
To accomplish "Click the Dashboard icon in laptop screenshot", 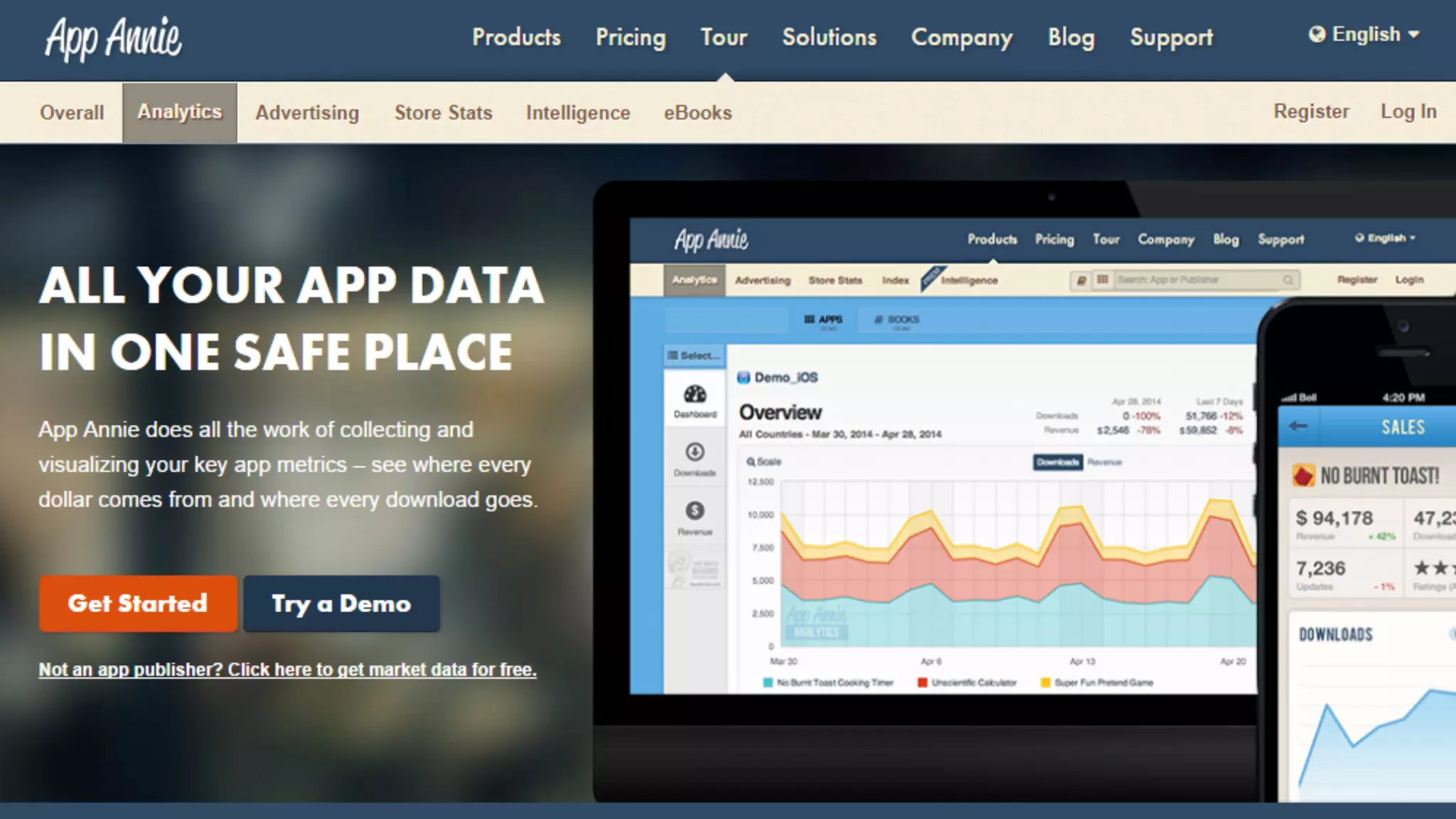I will coord(695,394).
